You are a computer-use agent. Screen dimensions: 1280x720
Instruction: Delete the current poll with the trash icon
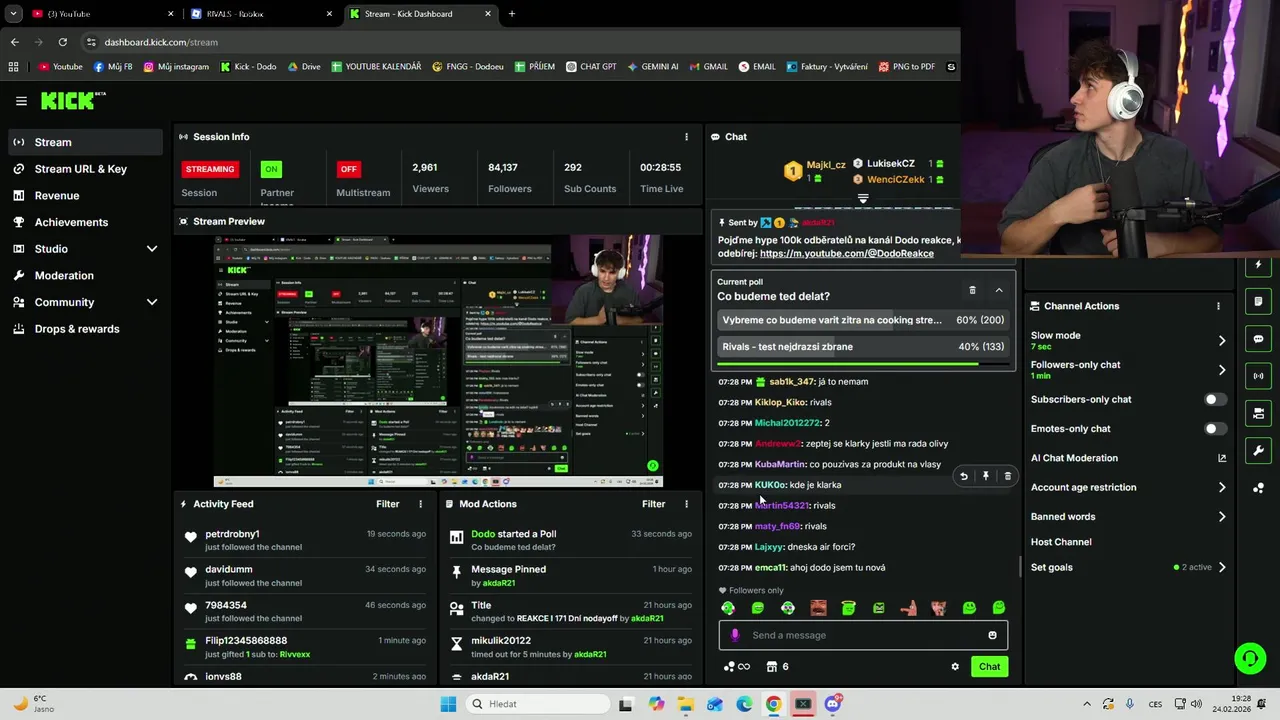pos(972,290)
